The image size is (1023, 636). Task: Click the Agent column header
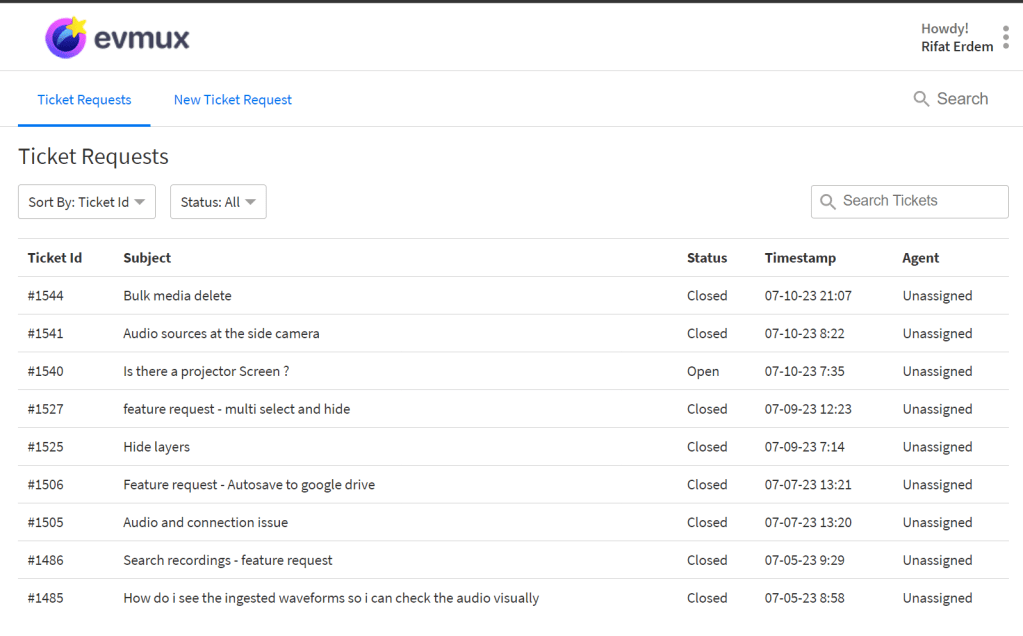click(x=920, y=258)
